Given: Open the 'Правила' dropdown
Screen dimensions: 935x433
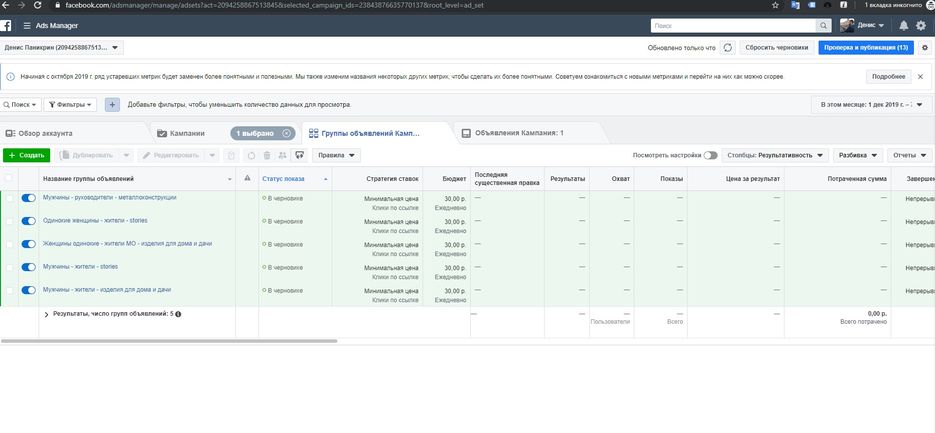Looking at the screenshot, I should click(x=336, y=155).
